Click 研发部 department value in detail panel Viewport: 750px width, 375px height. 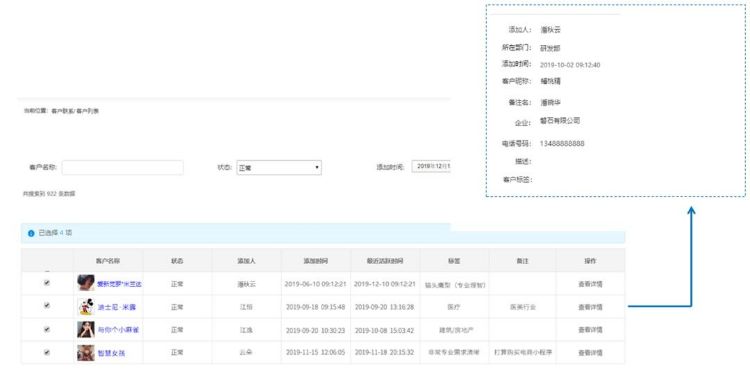coord(550,48)
